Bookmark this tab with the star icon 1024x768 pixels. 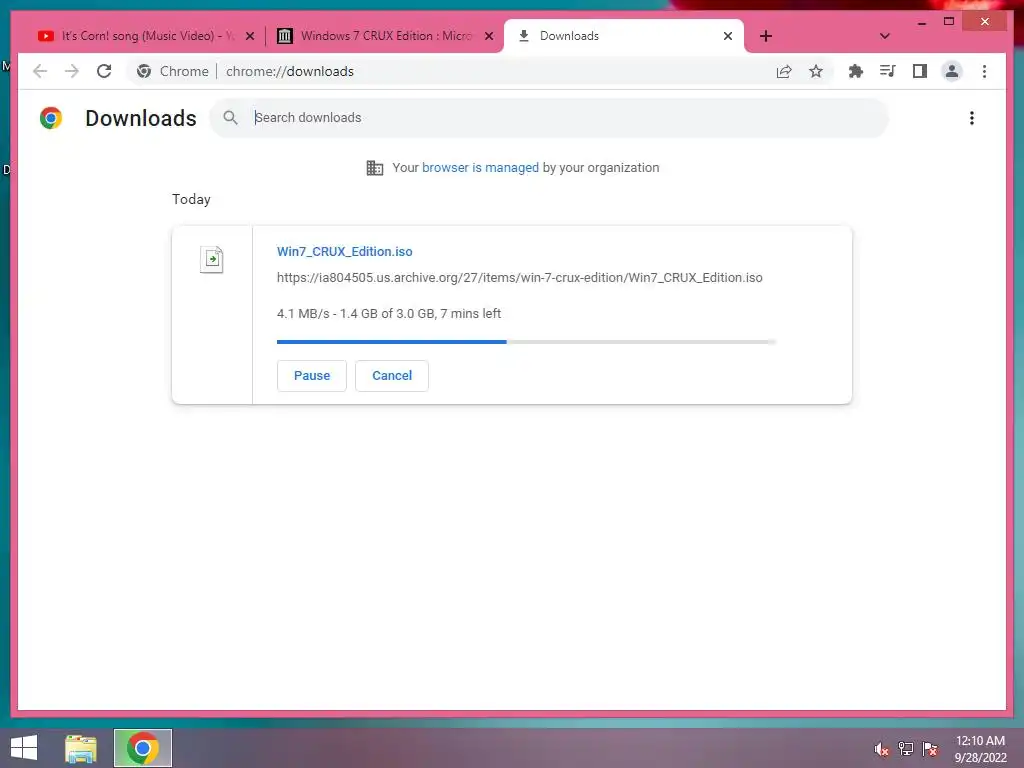[816, 71]
